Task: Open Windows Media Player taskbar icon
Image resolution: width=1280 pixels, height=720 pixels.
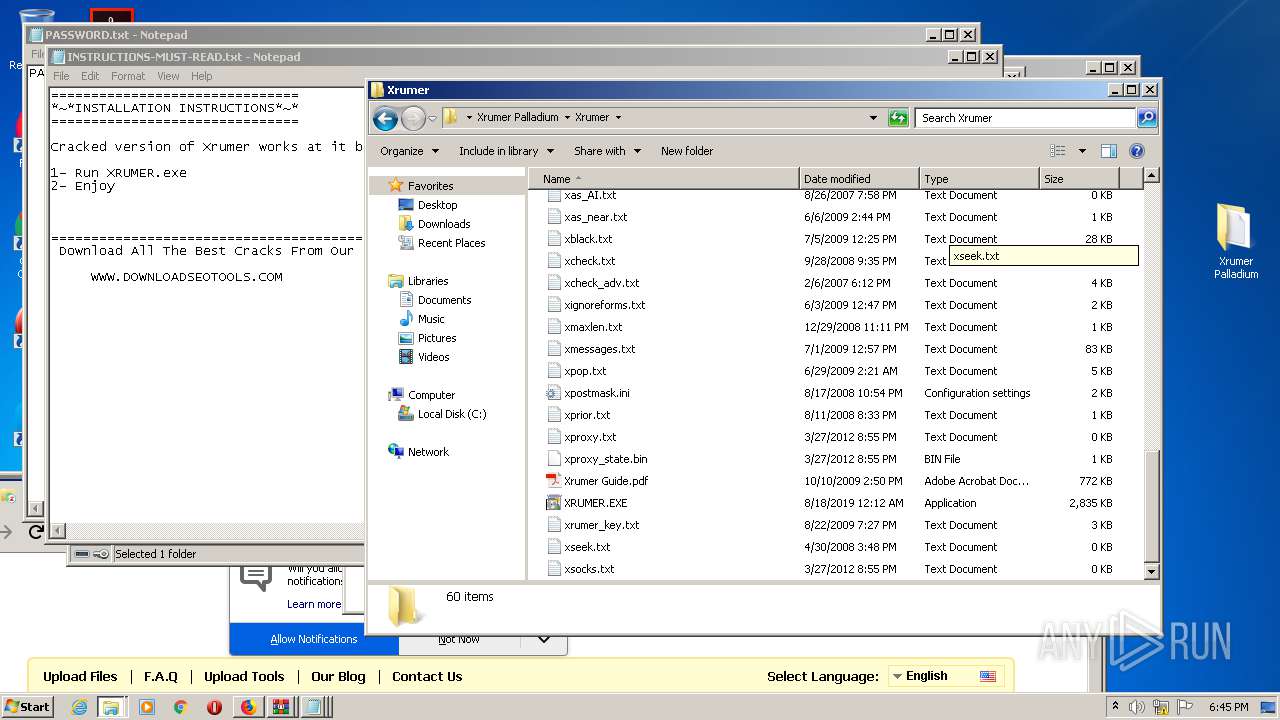Action: tap(146, 707)
